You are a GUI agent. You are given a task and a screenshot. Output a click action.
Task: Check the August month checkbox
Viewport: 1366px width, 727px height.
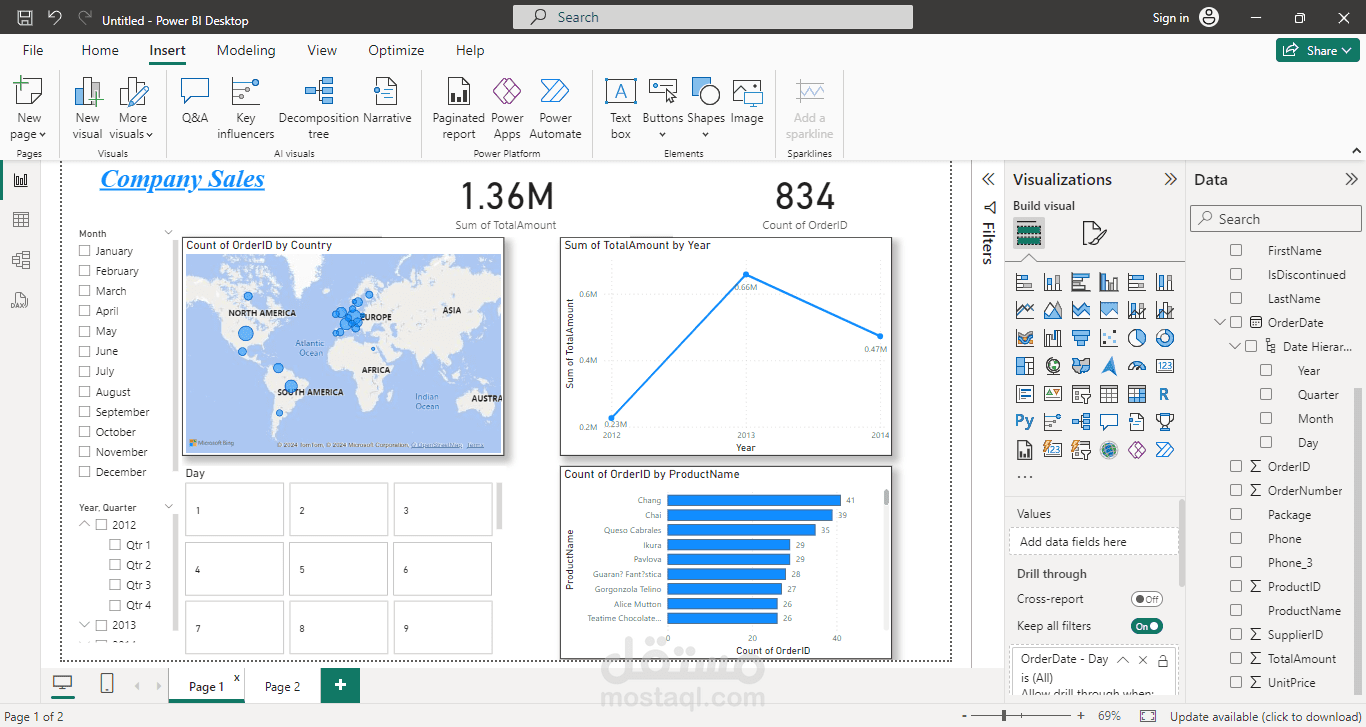85,392
